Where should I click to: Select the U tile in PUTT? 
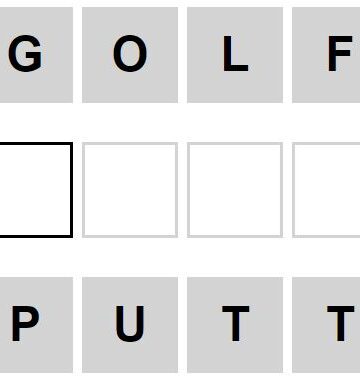(130, 325)
